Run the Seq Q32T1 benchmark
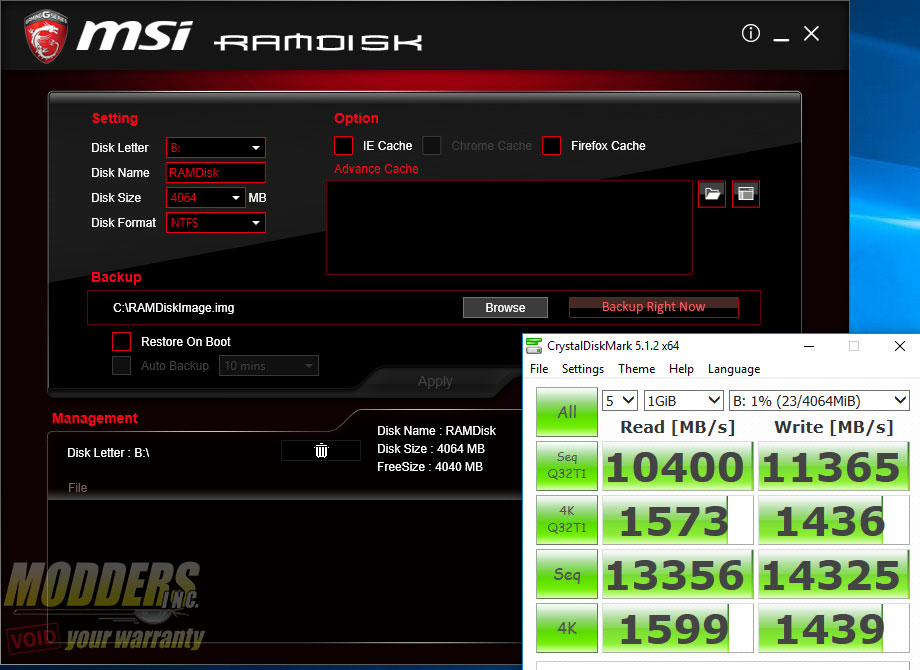 click(567, 466)
